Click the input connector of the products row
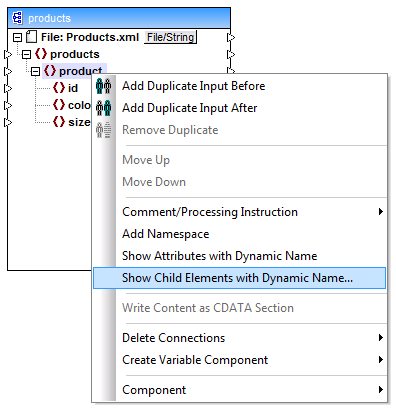 tap(8, 54)
